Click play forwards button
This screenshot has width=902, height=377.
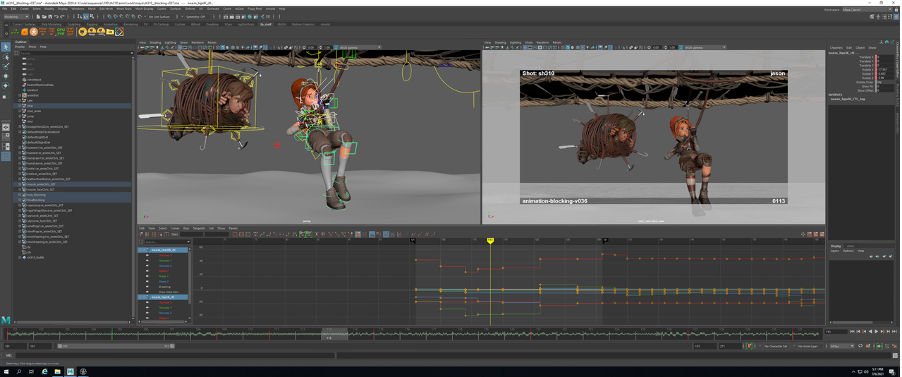point(876,332)
